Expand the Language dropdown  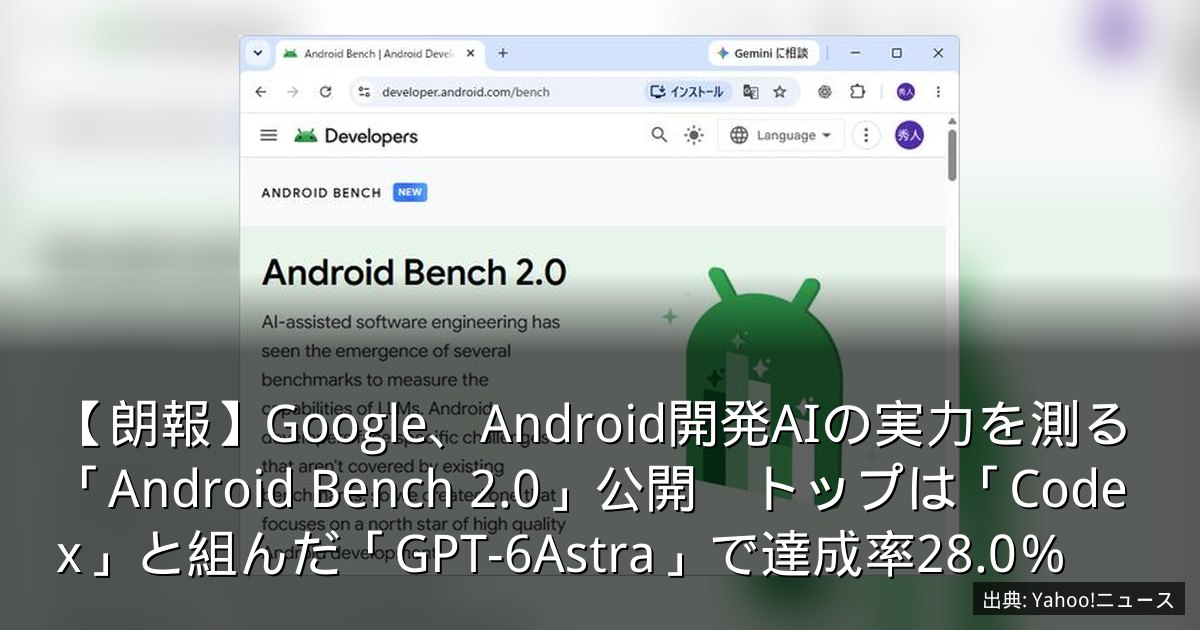781,135
